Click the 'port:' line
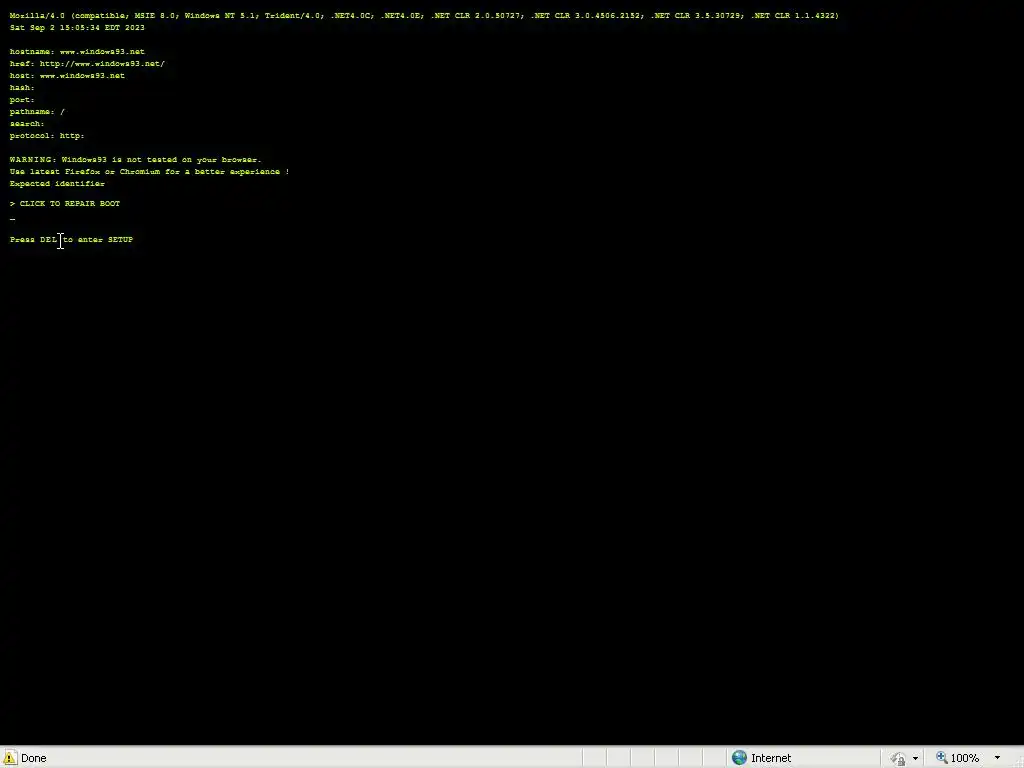 (22, 100)
